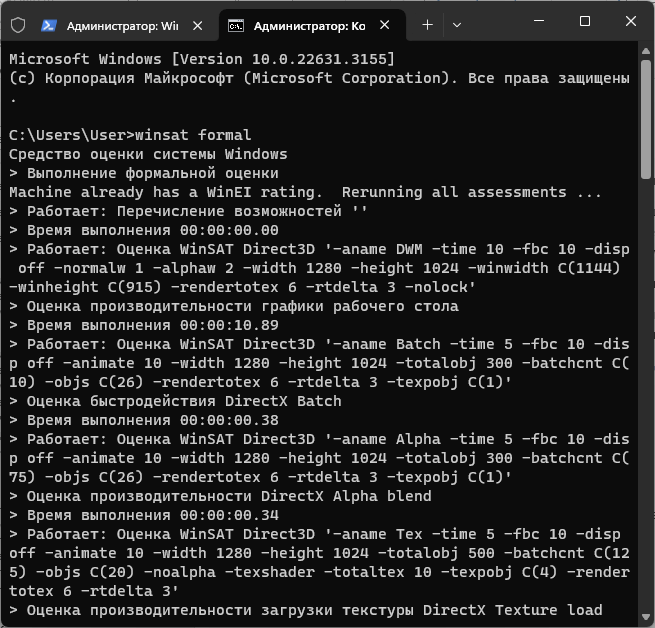Expand the new-tab profiles dropdown chevron
The image size is (655, 628).
pyautogui.click(x=457, y=24)
